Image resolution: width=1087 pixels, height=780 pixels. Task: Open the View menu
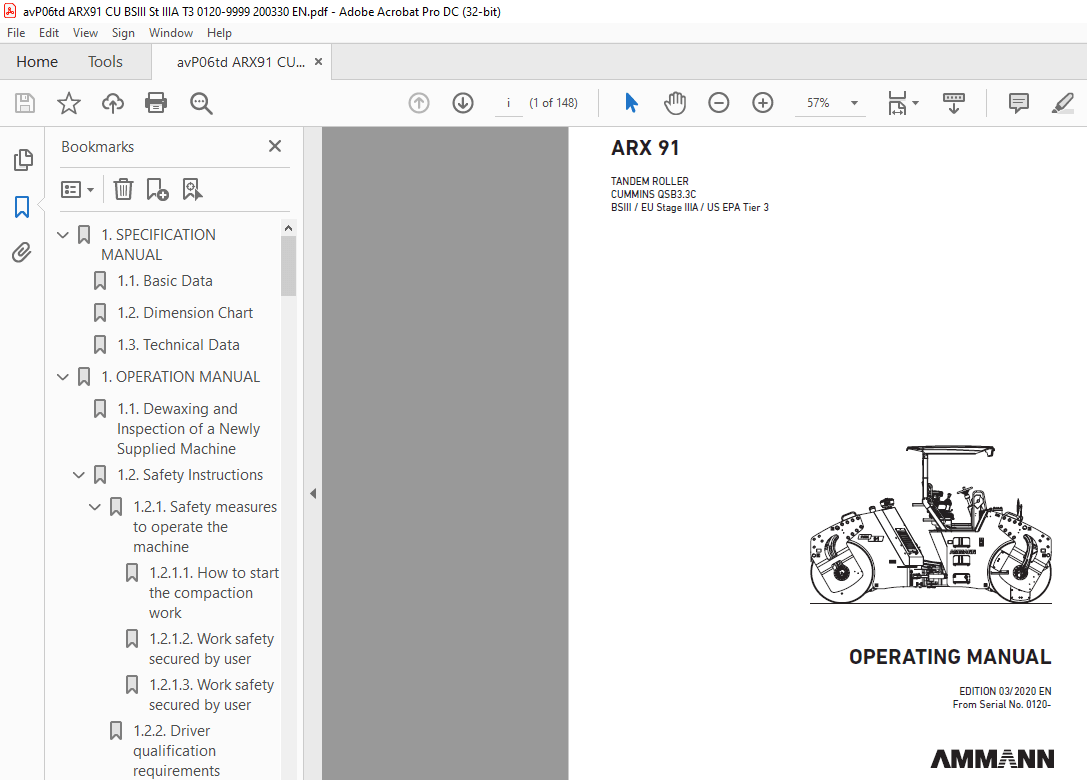point(85,32)
